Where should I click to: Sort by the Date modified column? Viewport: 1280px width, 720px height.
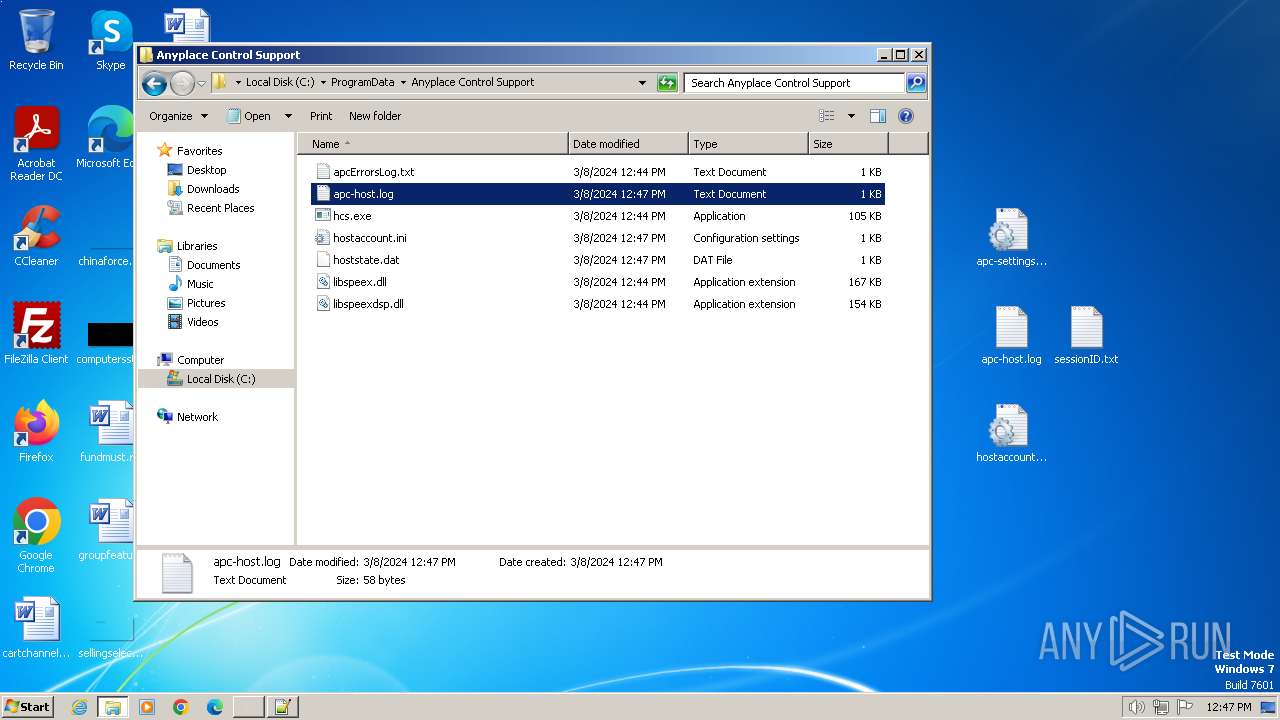tap(628, 144)
